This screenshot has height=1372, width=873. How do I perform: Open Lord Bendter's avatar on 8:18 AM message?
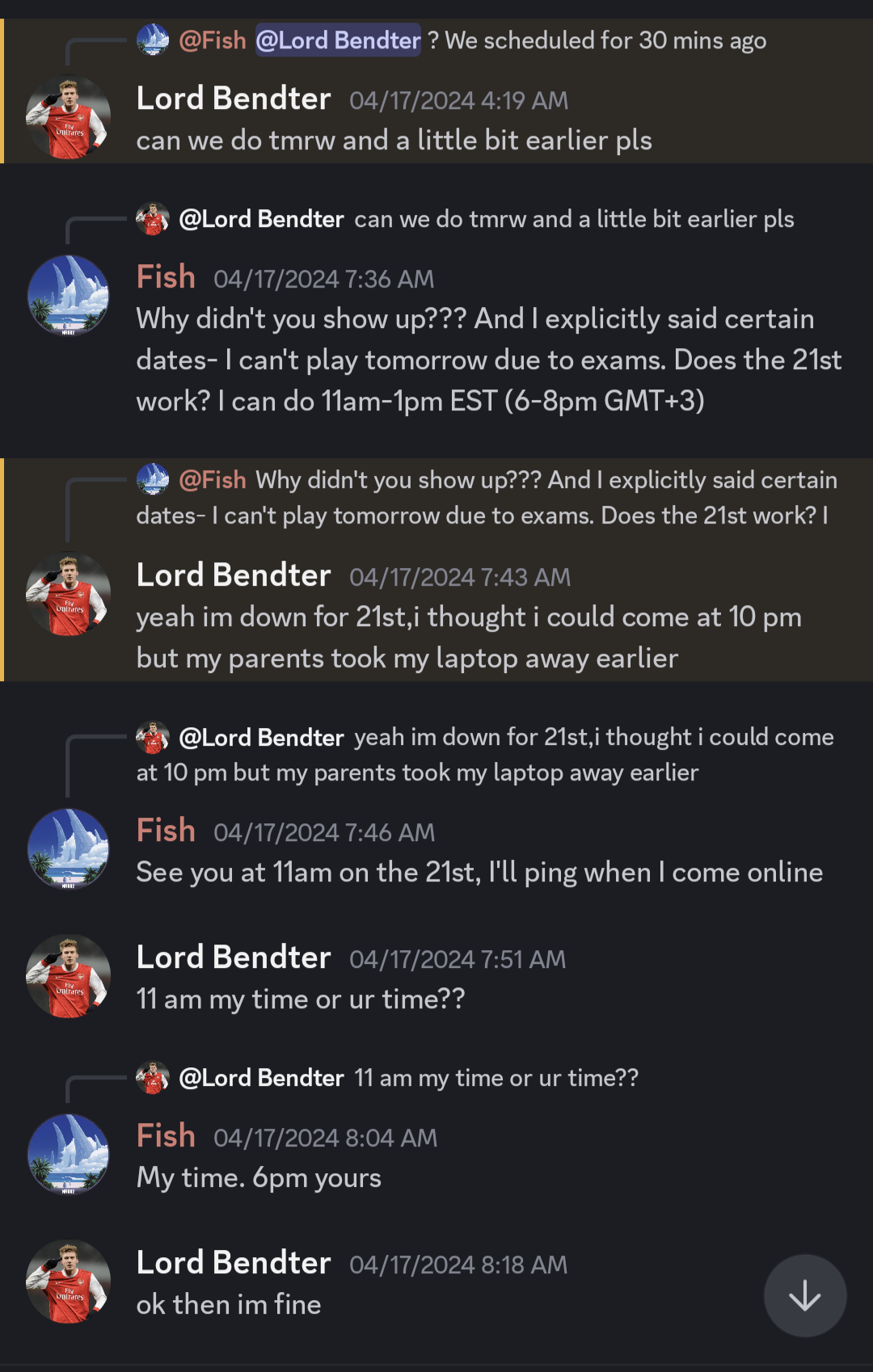pos(68,1282)
